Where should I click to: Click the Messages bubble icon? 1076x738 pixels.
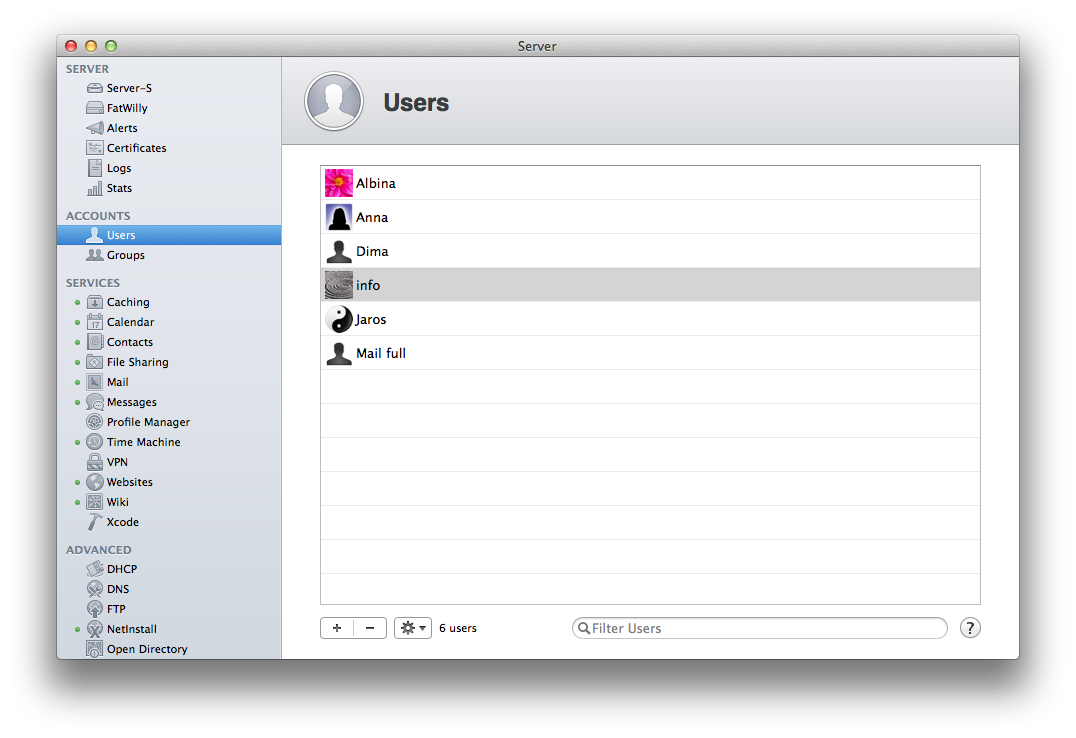click(95, 402)
